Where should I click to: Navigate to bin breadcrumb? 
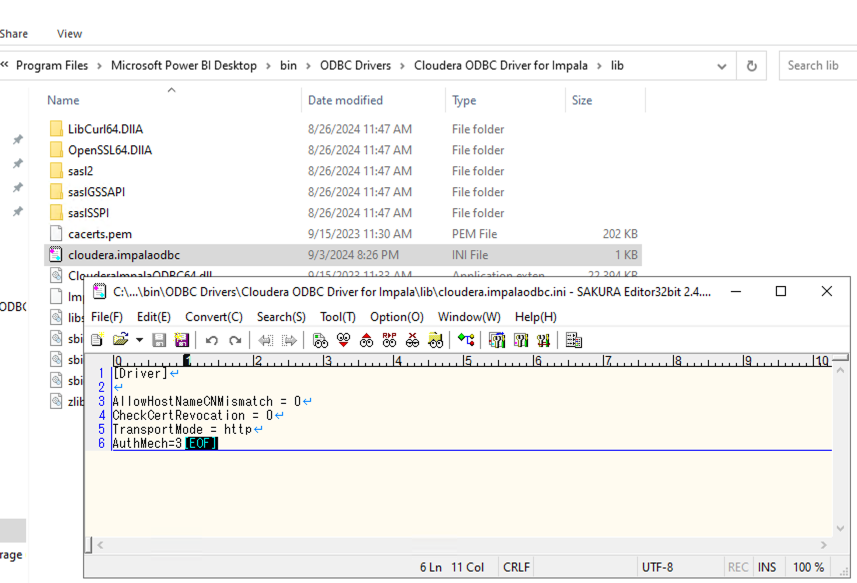(288, 66)
